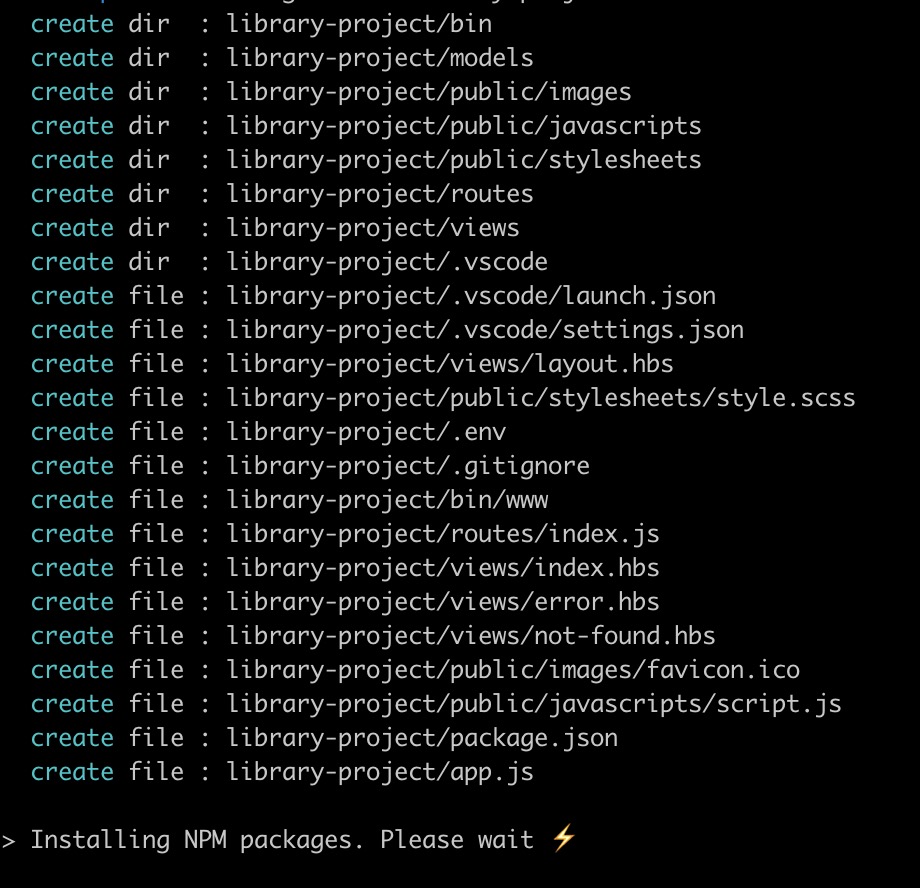
Task: Click the views/error.hbs file path
Action: [443, 602]
